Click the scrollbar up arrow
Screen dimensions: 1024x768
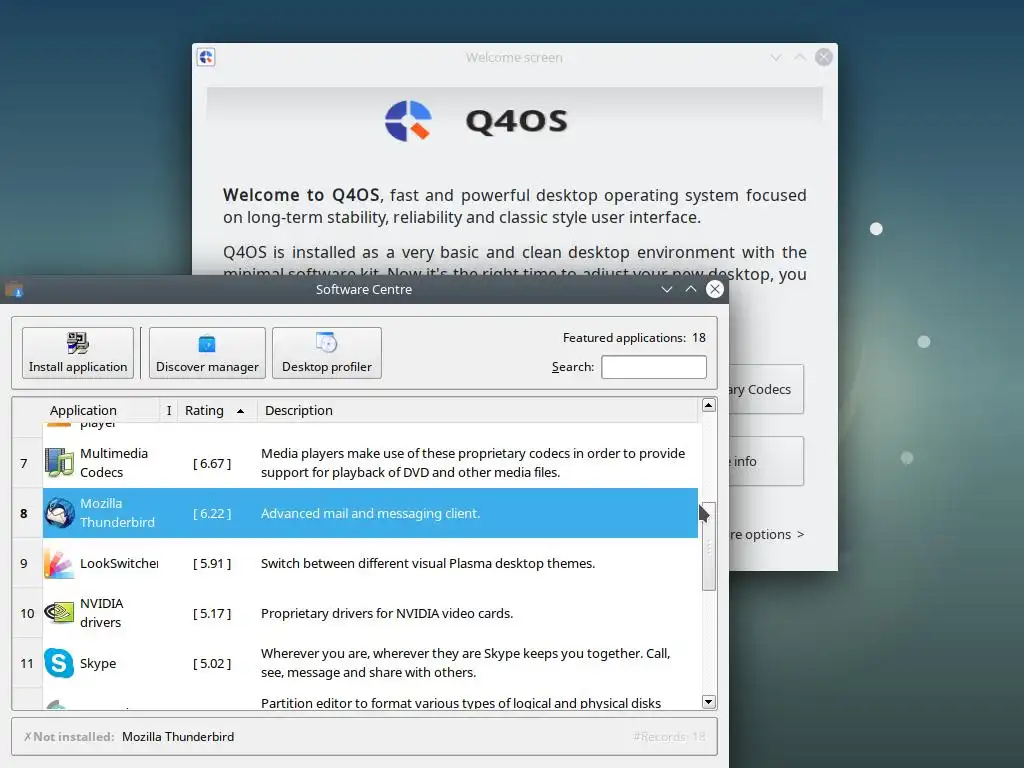pyautogui.click(x=709, y=405)
